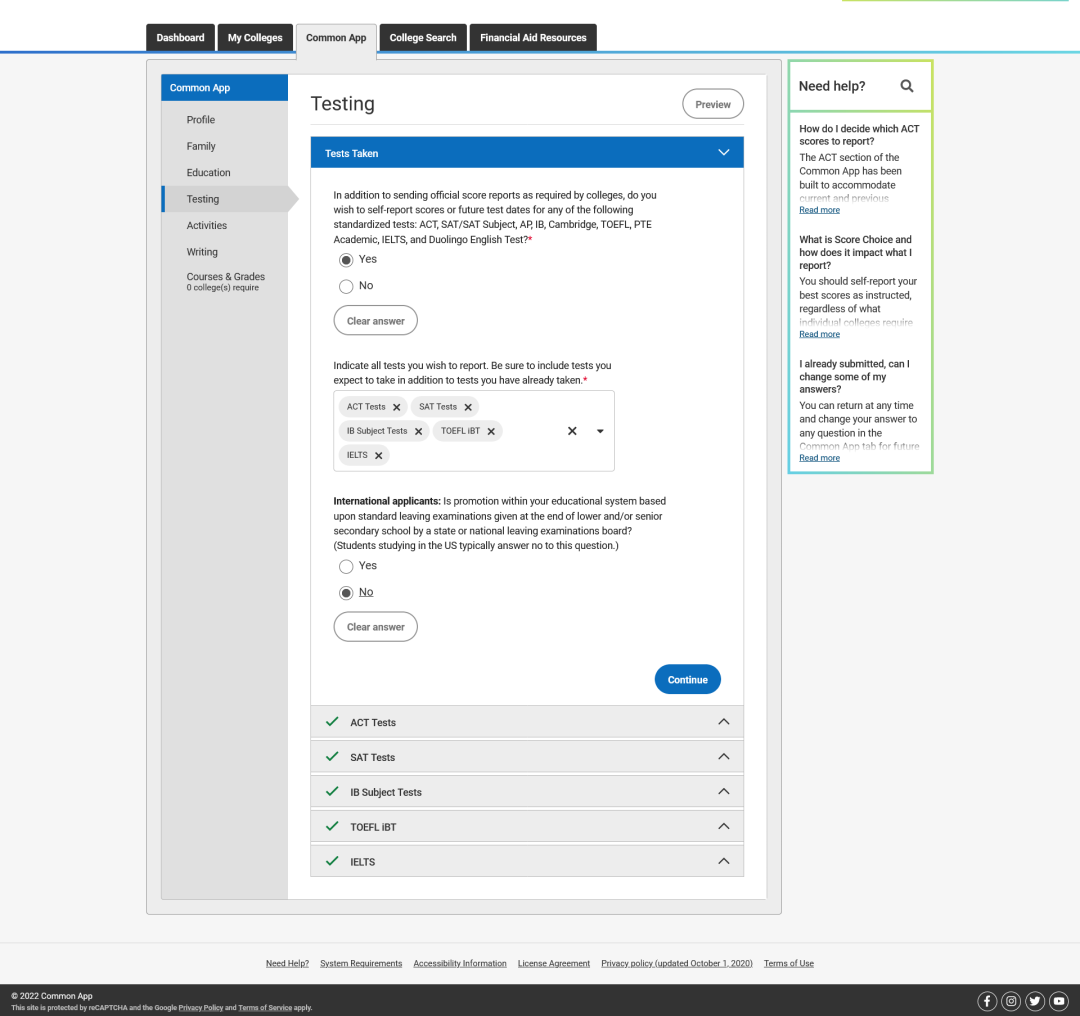Screen dimensions: 1080x1016
Task: Expand the SAT Tests section chevron
Action: click(724, 756)
